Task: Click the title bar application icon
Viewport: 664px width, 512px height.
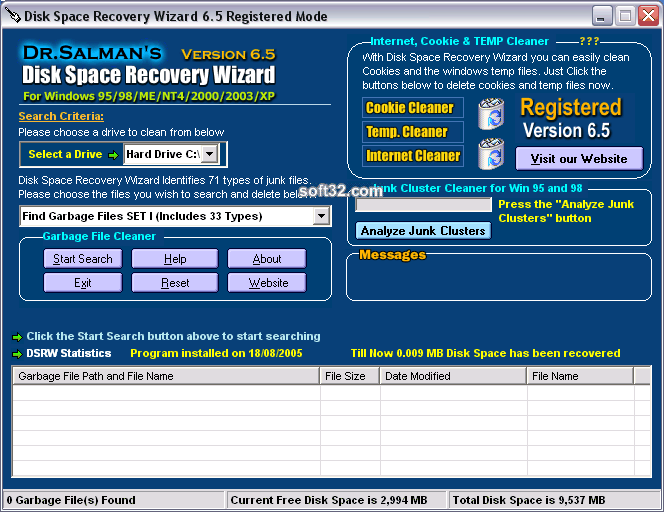Action: click(12, 16)
